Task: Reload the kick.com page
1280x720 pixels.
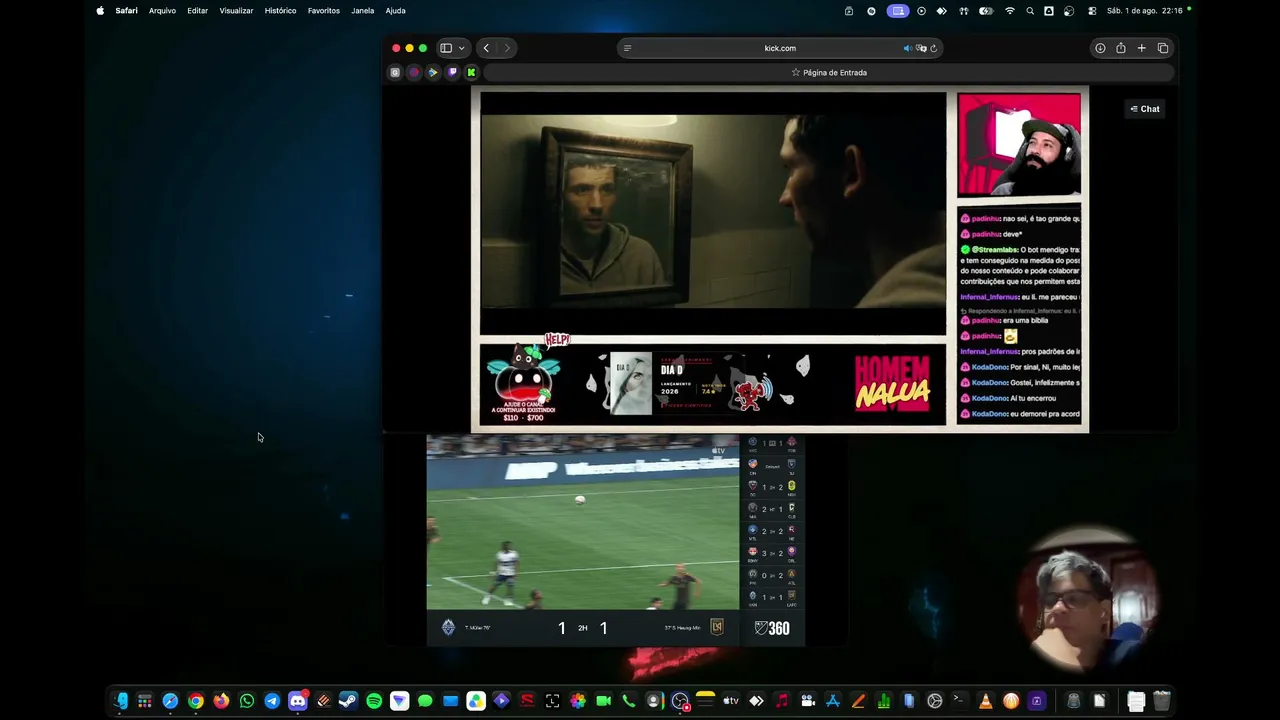Action: coord(933,48)
